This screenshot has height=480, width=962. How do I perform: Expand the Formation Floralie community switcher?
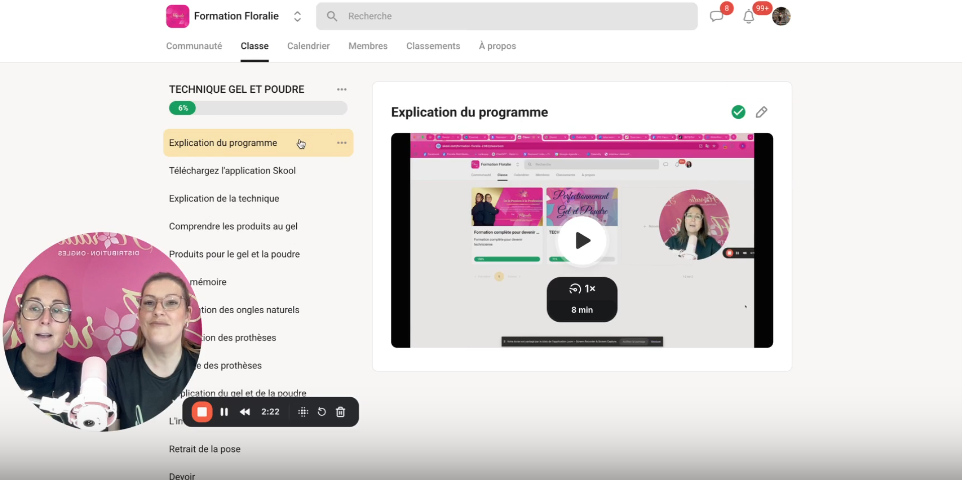[297, 16]
